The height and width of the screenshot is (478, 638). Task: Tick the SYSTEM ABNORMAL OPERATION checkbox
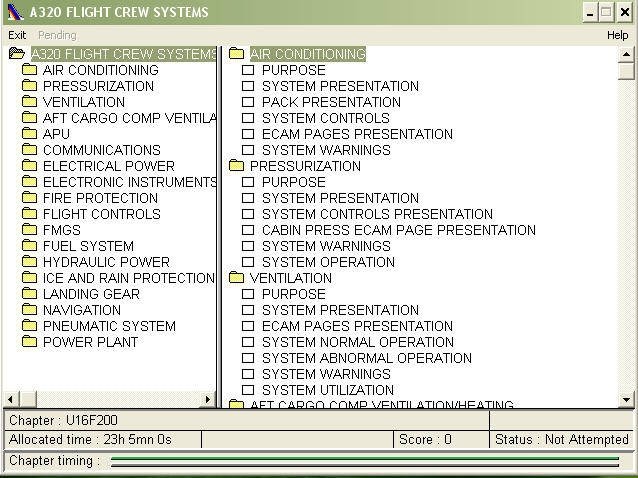248,358
